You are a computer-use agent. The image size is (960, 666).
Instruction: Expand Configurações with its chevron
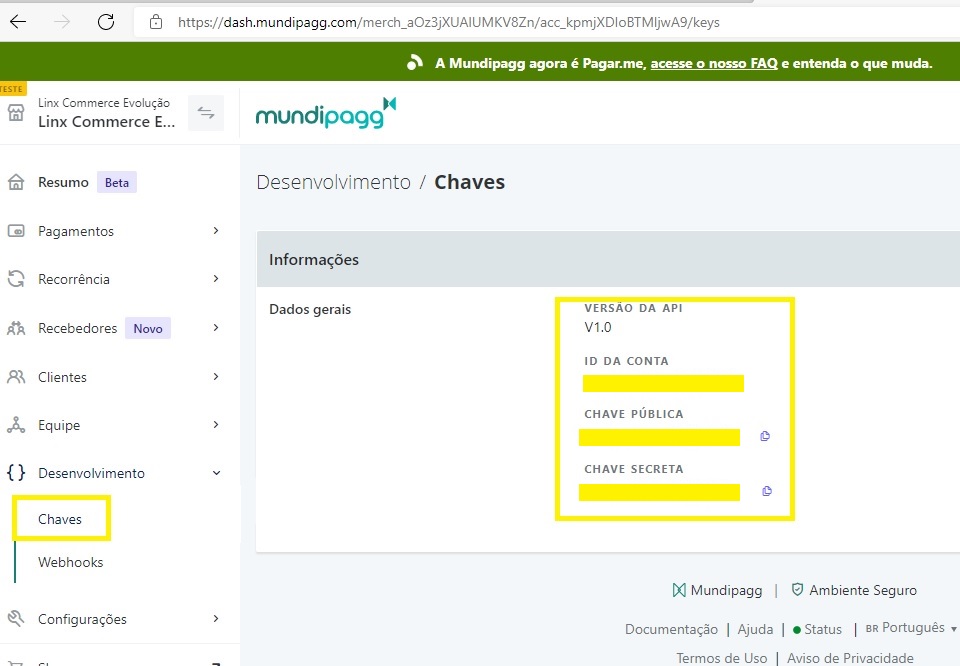click(216, 619)
